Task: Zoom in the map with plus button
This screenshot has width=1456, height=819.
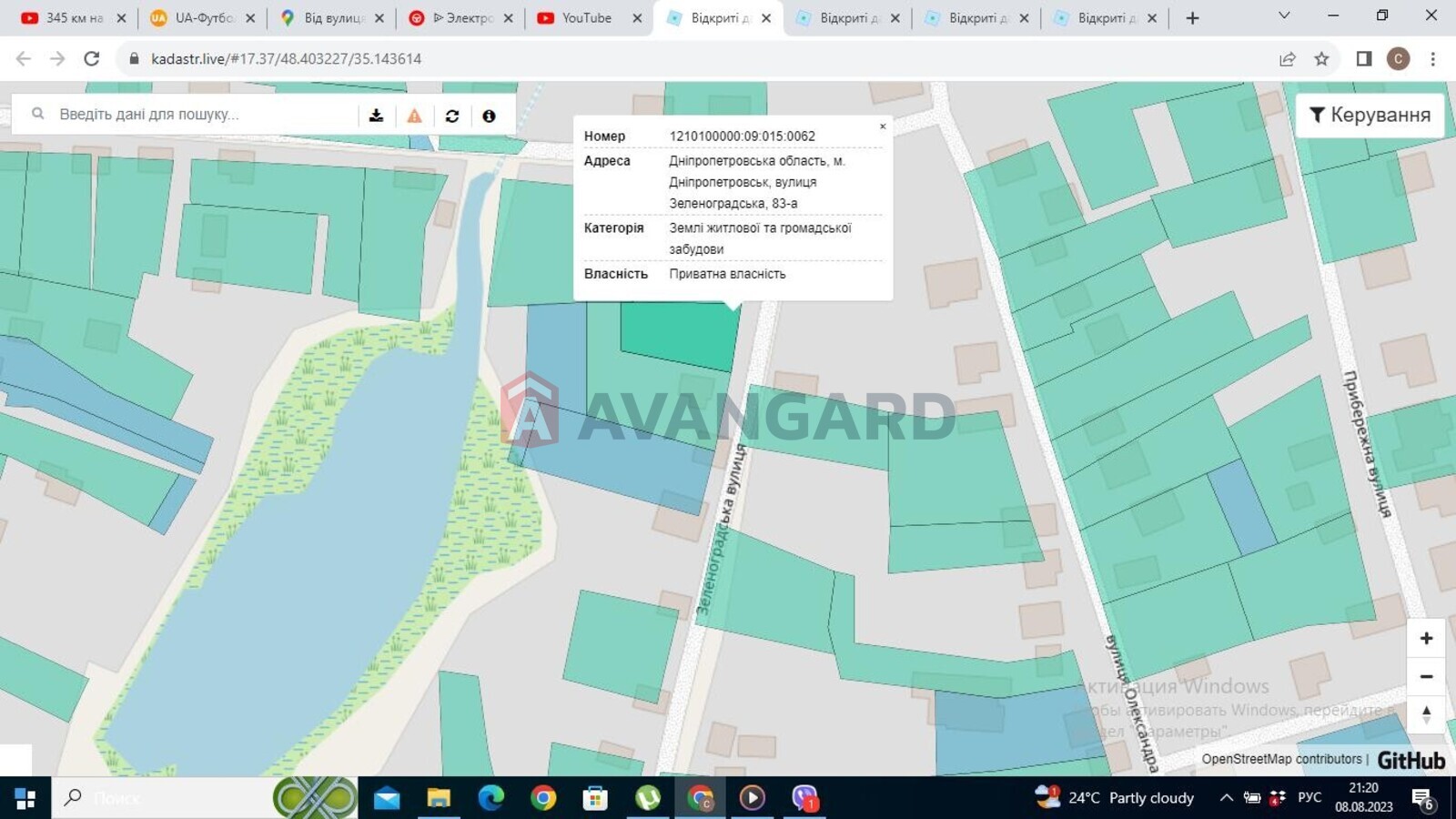Action: (x=1426, y=639)
